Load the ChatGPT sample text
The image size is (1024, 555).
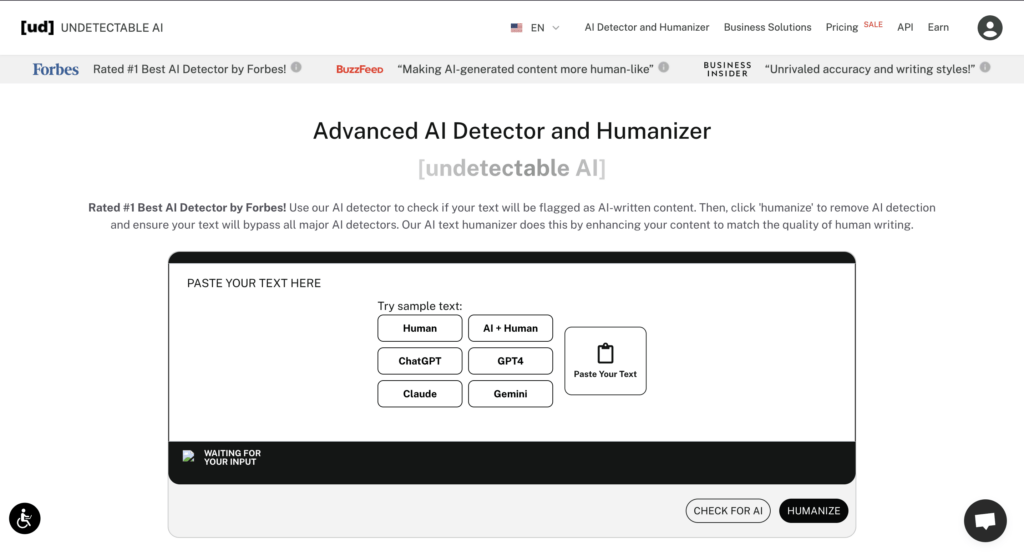point(419,360)
